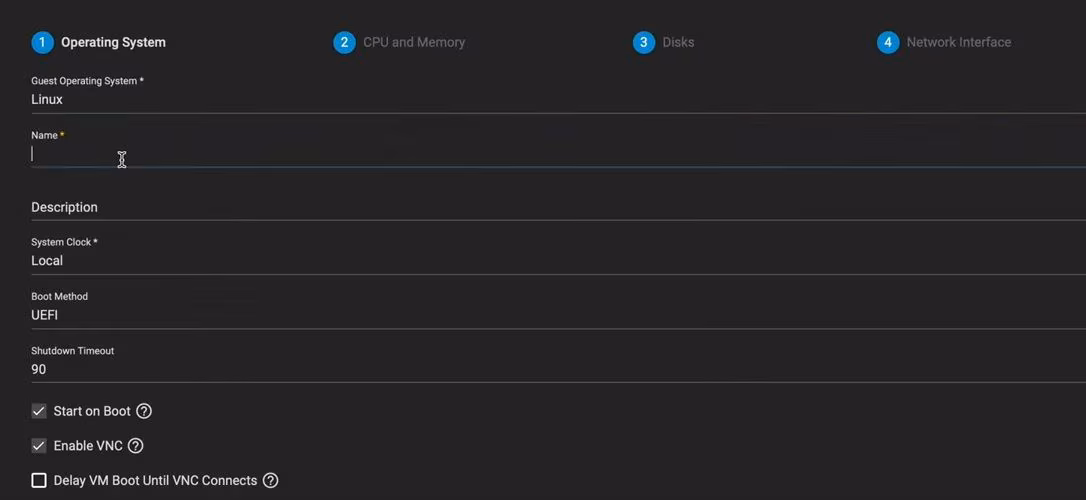Go to the CPU and Memory step
Image resolution: width=1086 pixels, height=500 pixels.
point(414,43)
